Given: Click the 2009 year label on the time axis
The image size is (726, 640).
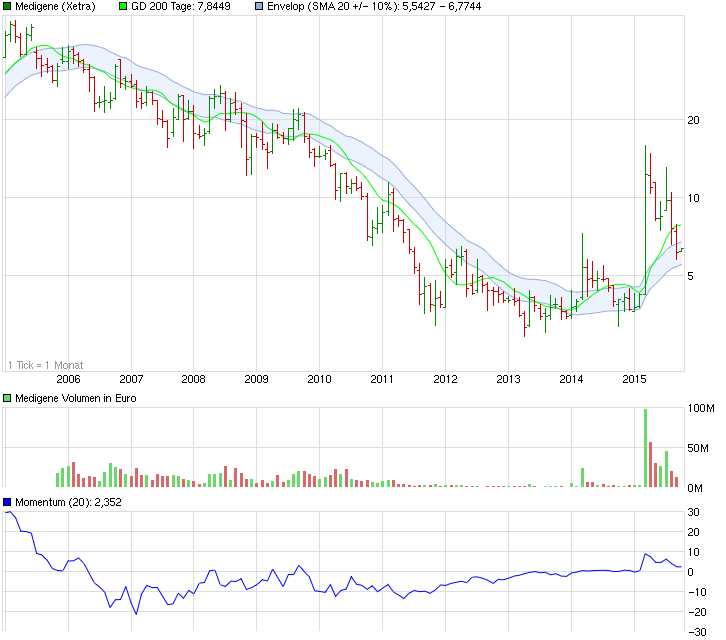Looking at the screenshot, I should 257,379.
